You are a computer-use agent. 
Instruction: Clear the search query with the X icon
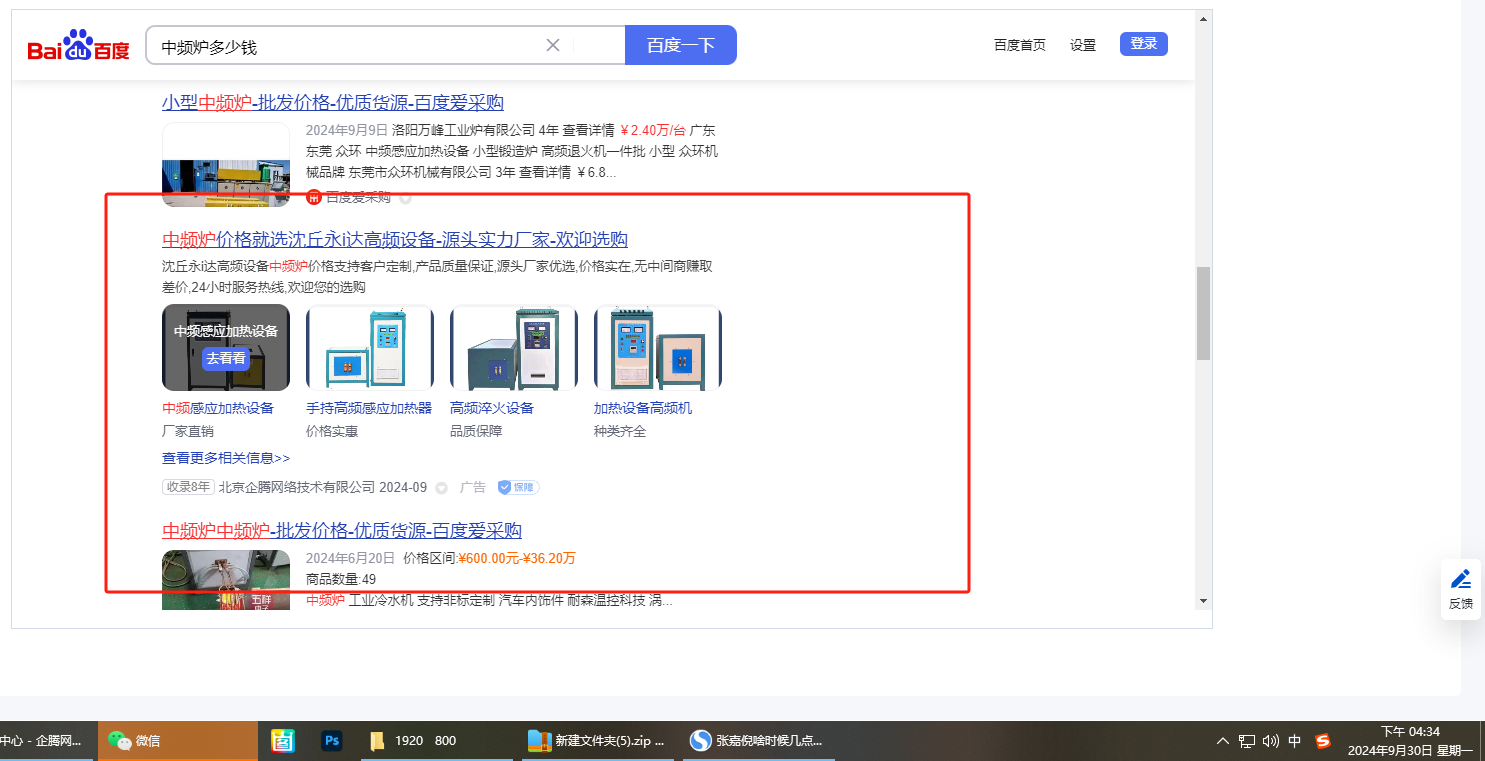553,45
